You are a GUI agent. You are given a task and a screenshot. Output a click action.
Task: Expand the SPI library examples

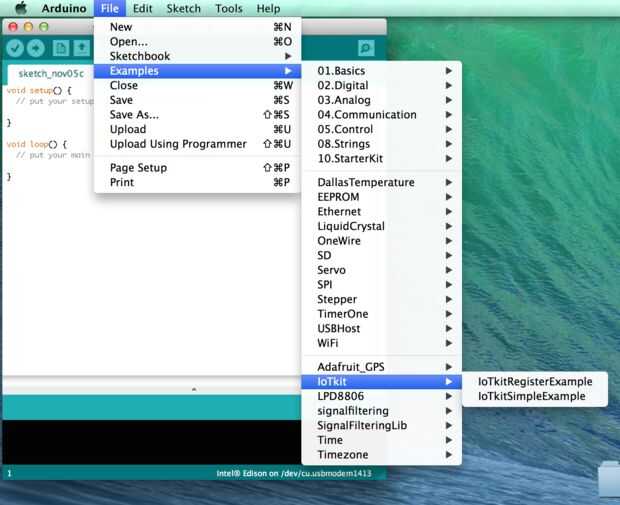point(382,285)
